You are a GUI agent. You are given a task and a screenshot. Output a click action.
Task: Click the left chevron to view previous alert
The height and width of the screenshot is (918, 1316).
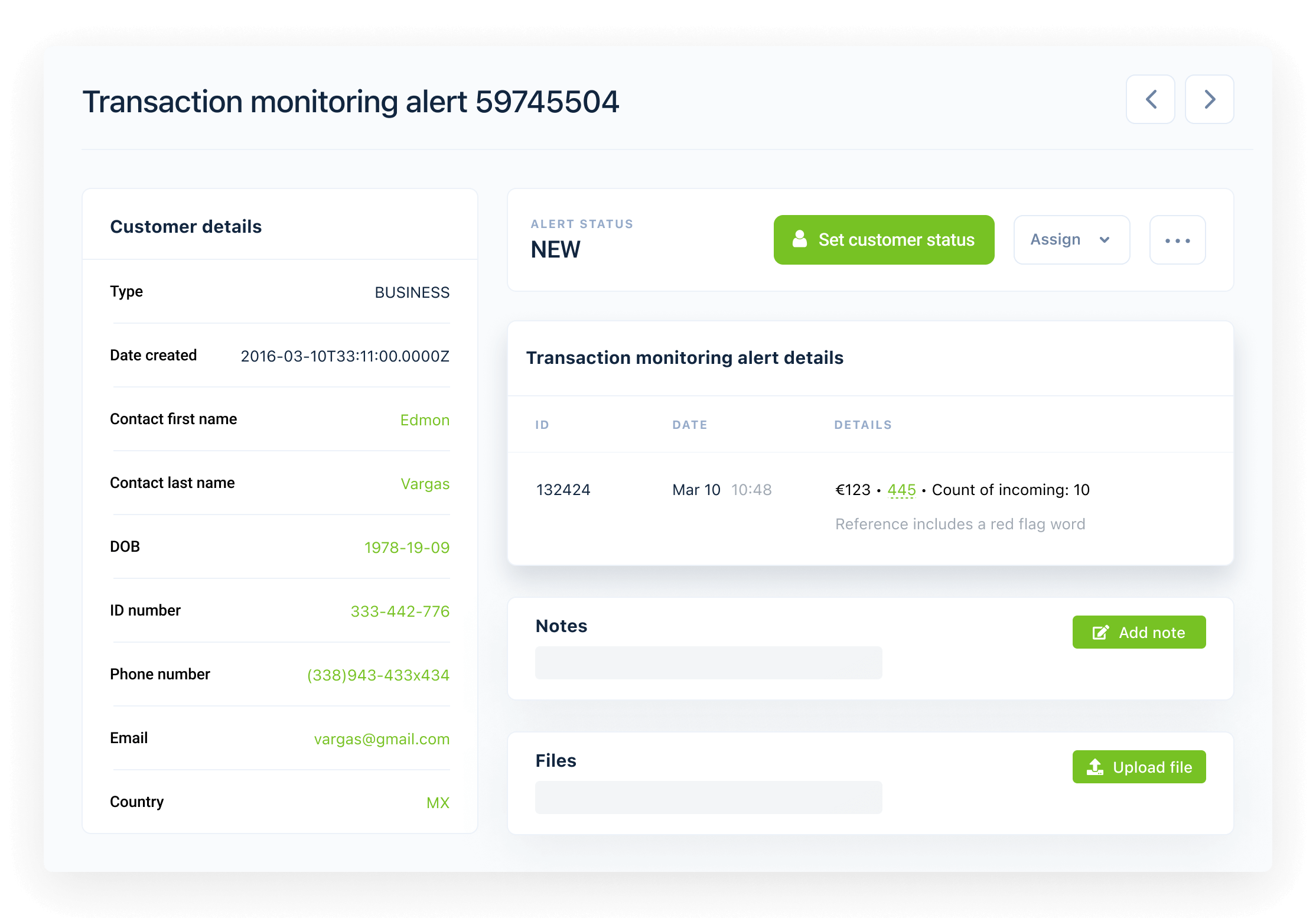[1150, 99]
